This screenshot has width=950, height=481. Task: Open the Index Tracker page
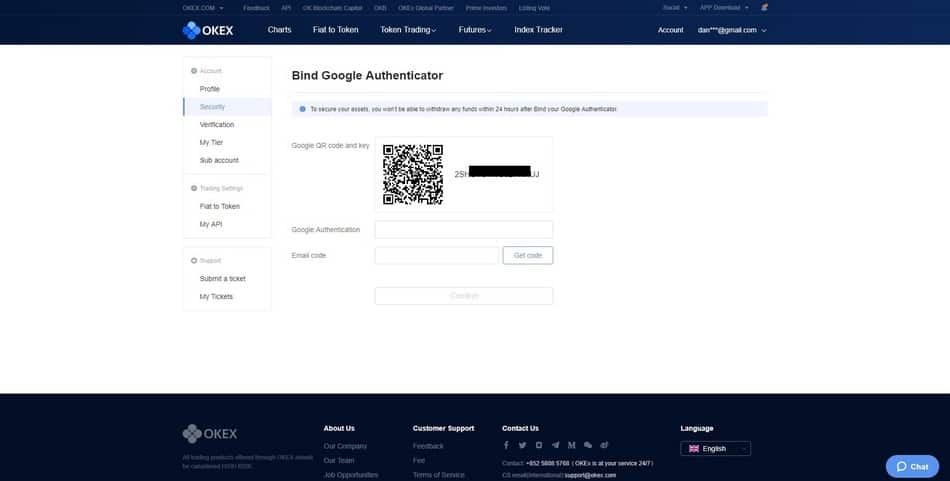pos(539,30)
